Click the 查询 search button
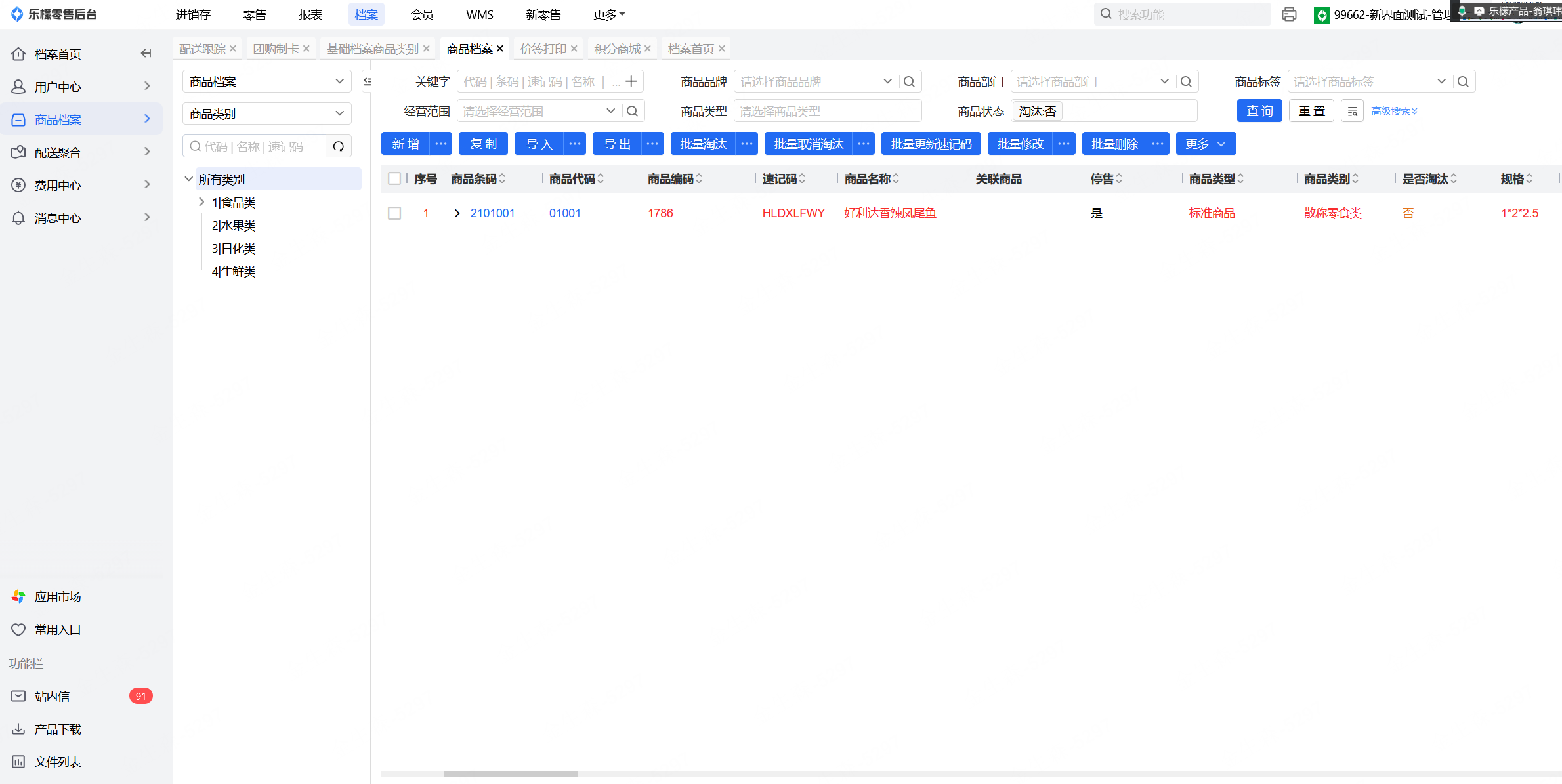The image size is (1562, 784). (x=1259, y=112)
